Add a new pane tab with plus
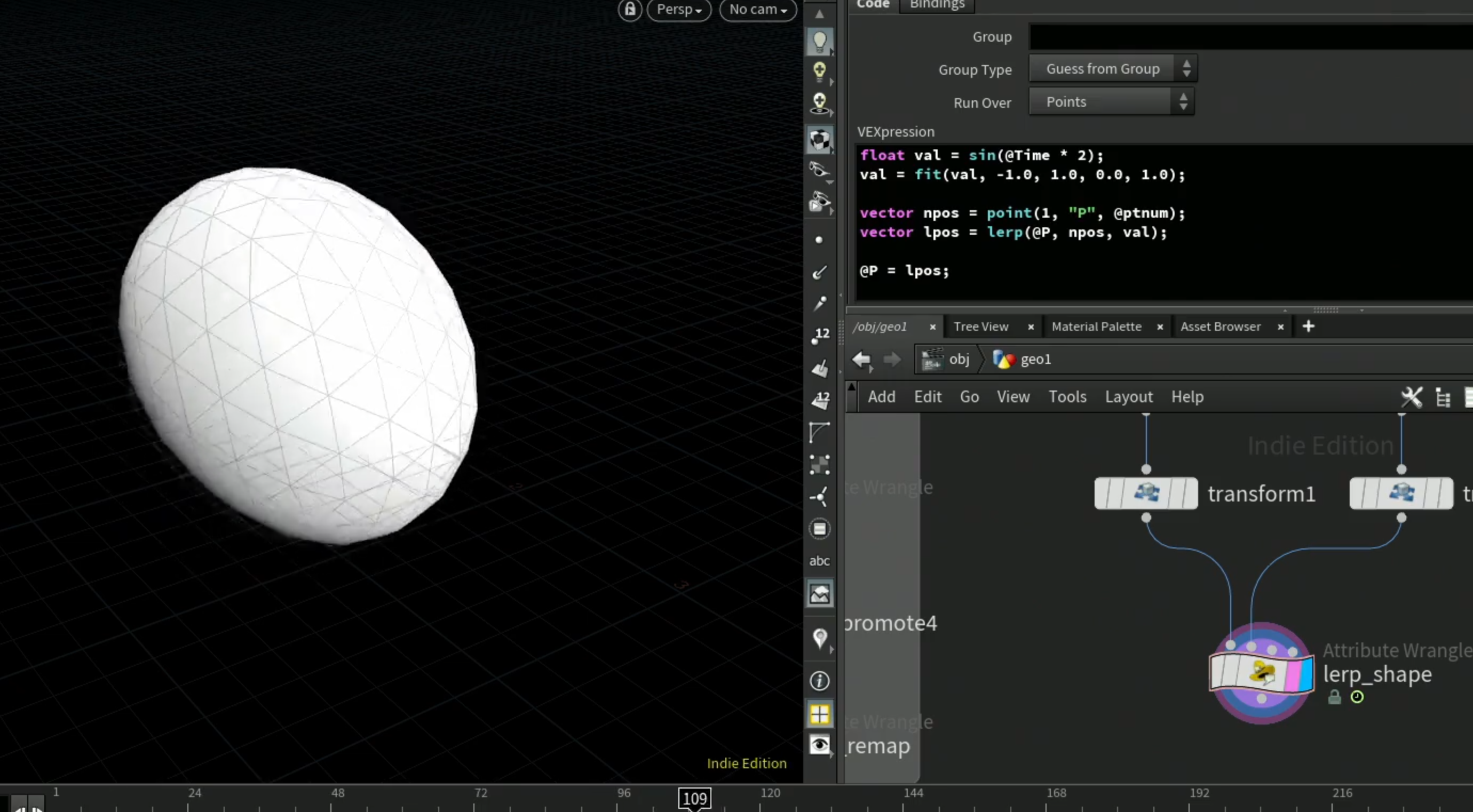The image size is (1473, 812). tap(1308, 327)
